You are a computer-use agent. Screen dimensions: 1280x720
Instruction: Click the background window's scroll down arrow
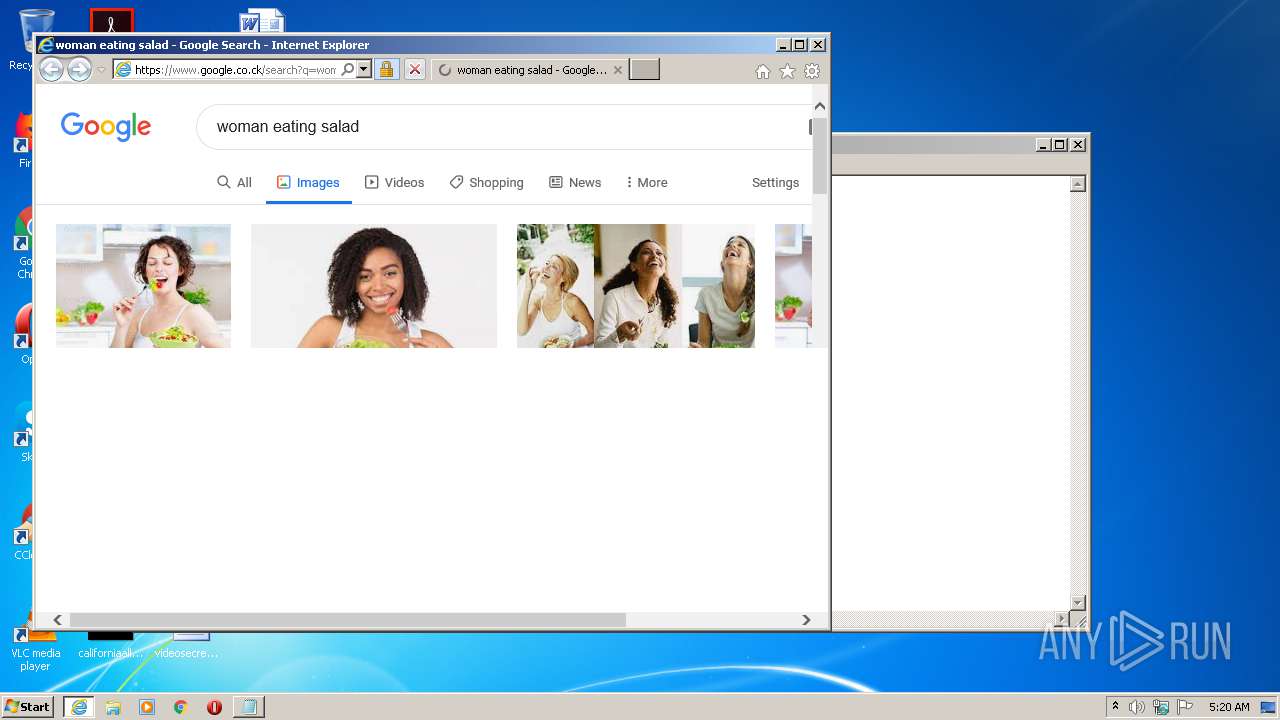[x=1078, y=602]
